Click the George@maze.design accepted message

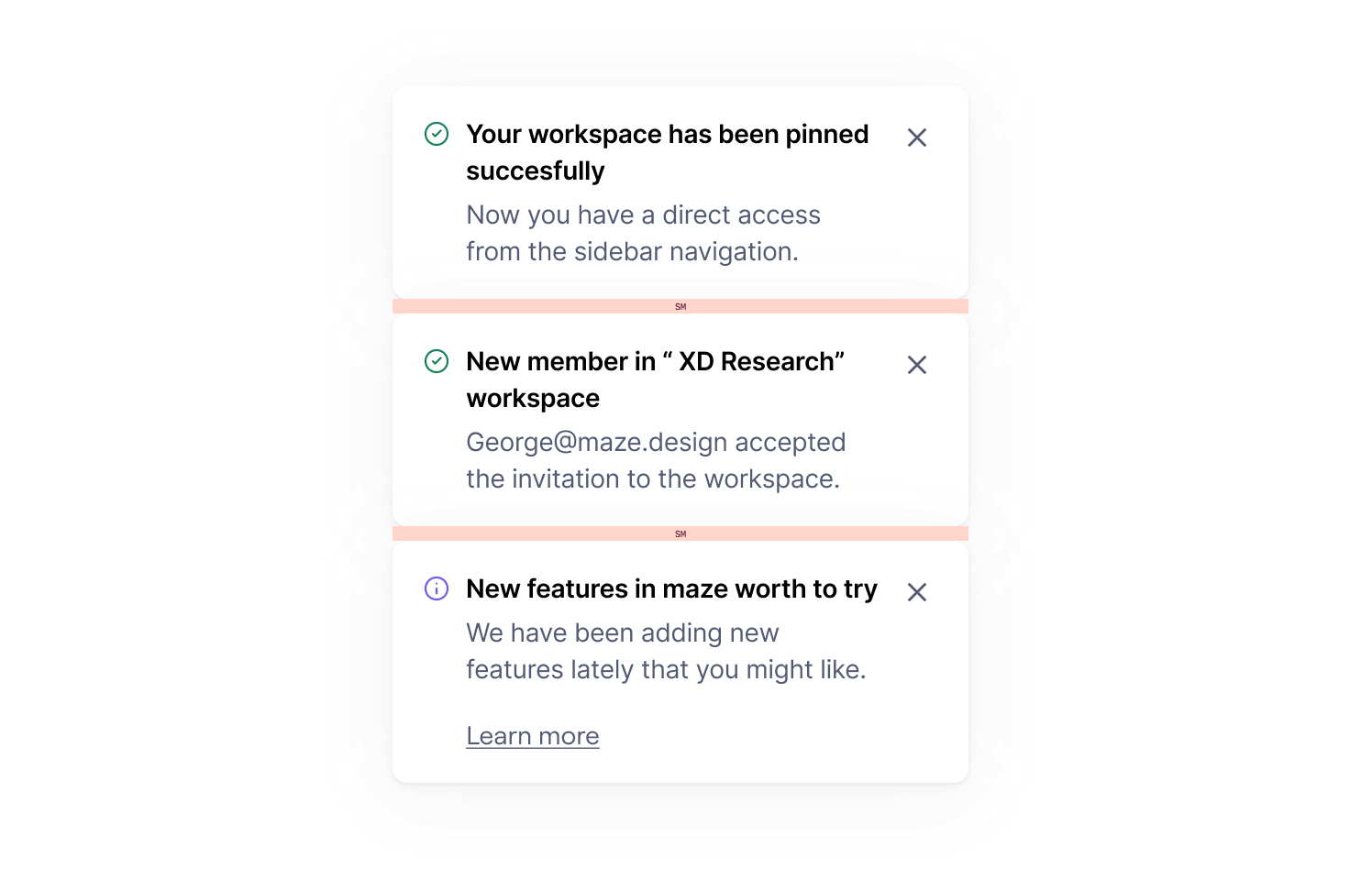(x=656, y=460)
